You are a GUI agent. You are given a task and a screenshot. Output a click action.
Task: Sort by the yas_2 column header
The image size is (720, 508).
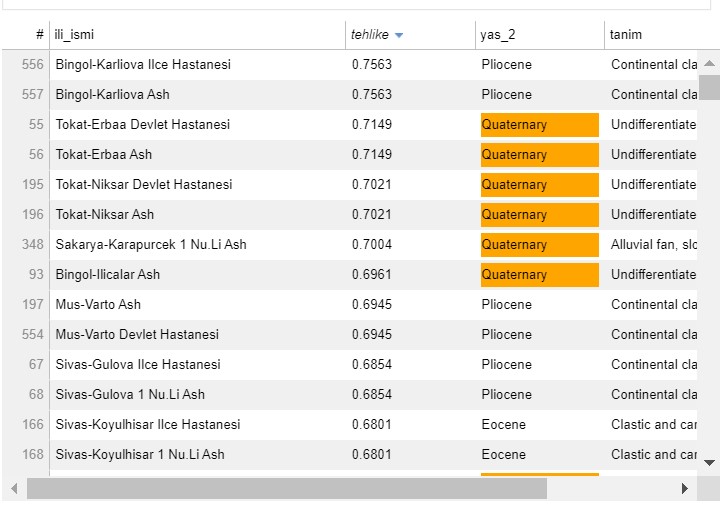click(x=497, y=35)
